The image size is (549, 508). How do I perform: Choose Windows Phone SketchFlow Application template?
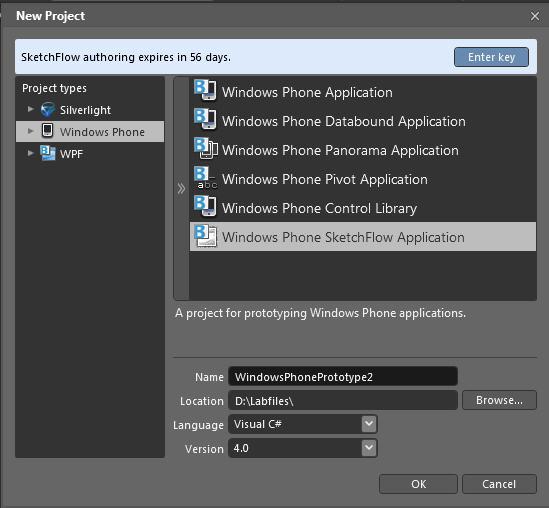click(363, 237)
